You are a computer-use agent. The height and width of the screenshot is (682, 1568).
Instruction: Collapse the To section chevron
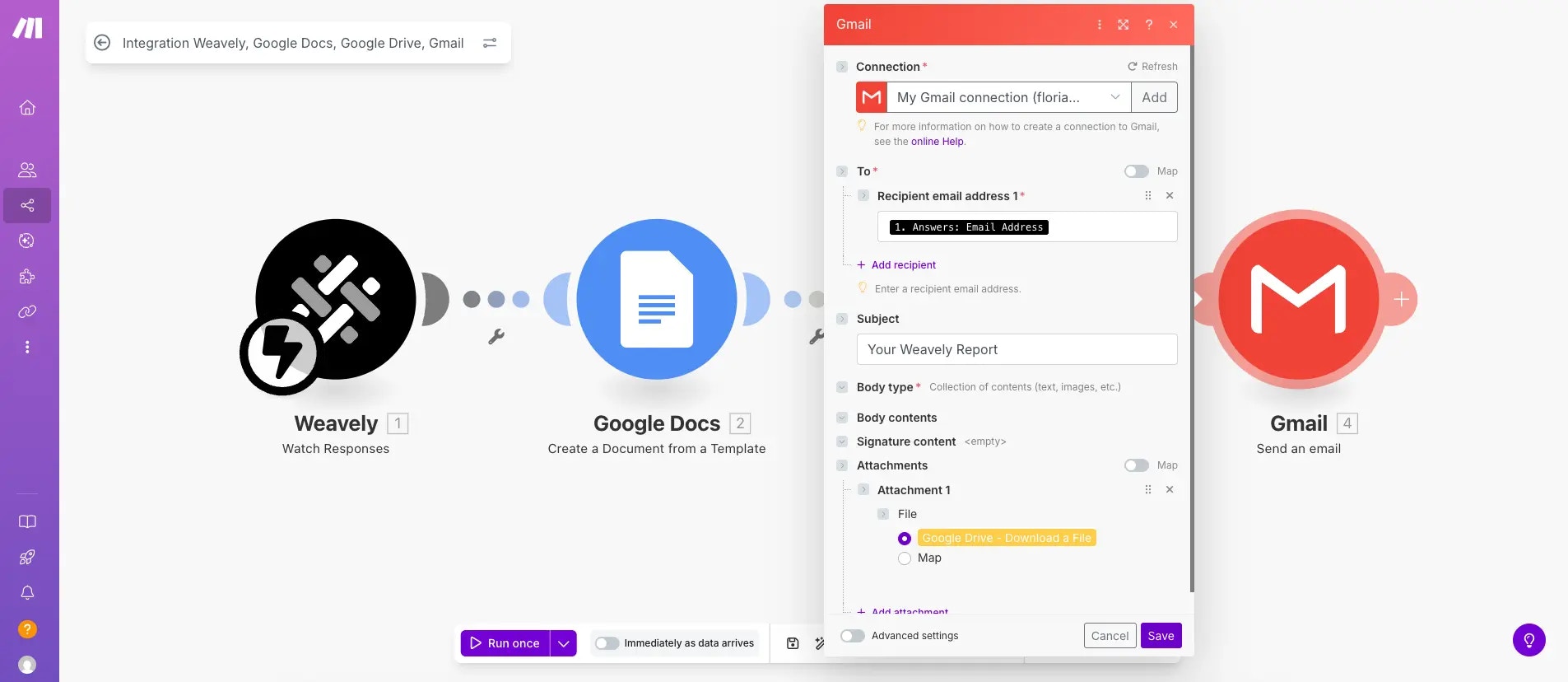click(842, 171)
